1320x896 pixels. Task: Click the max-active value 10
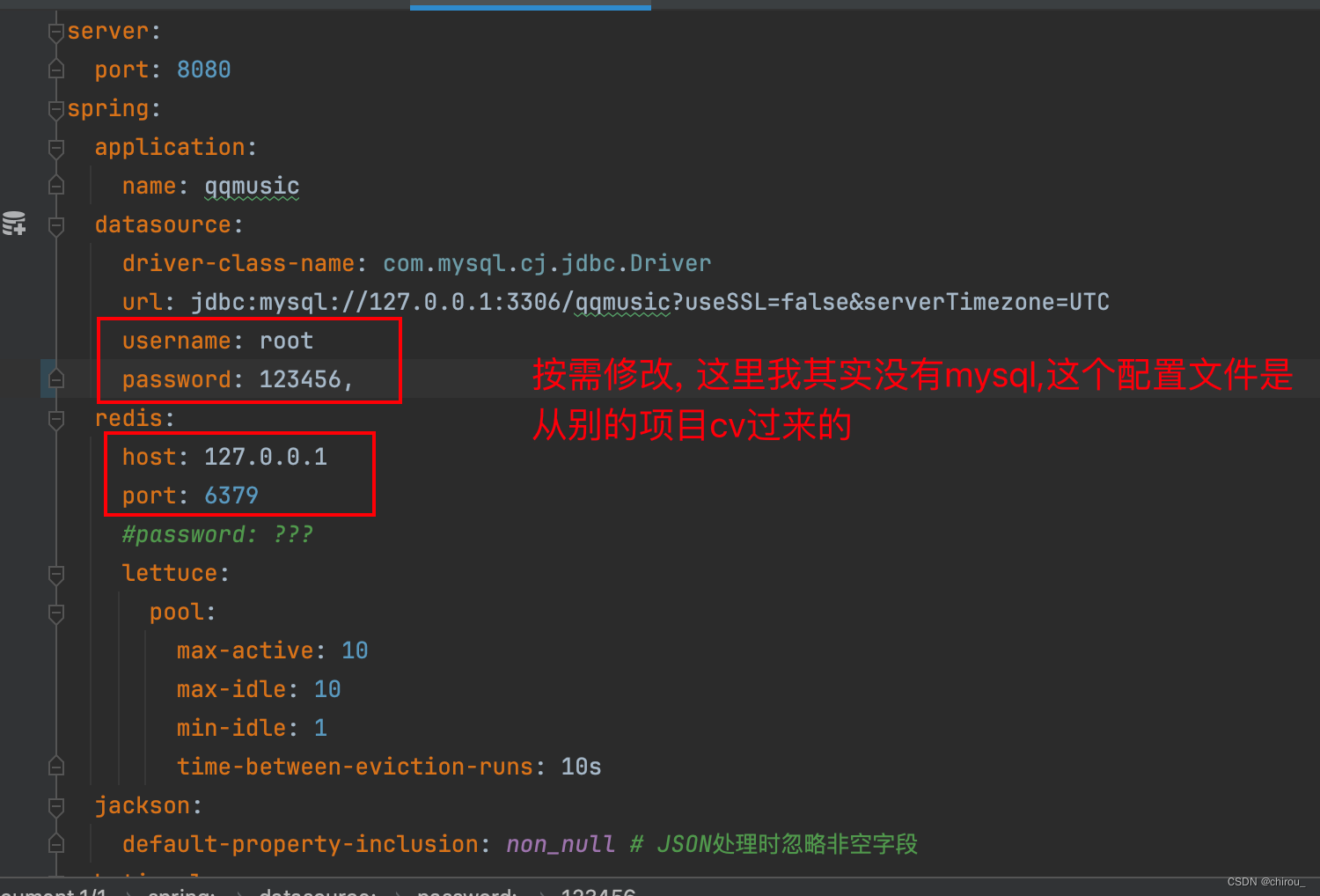tap(355, 650)
